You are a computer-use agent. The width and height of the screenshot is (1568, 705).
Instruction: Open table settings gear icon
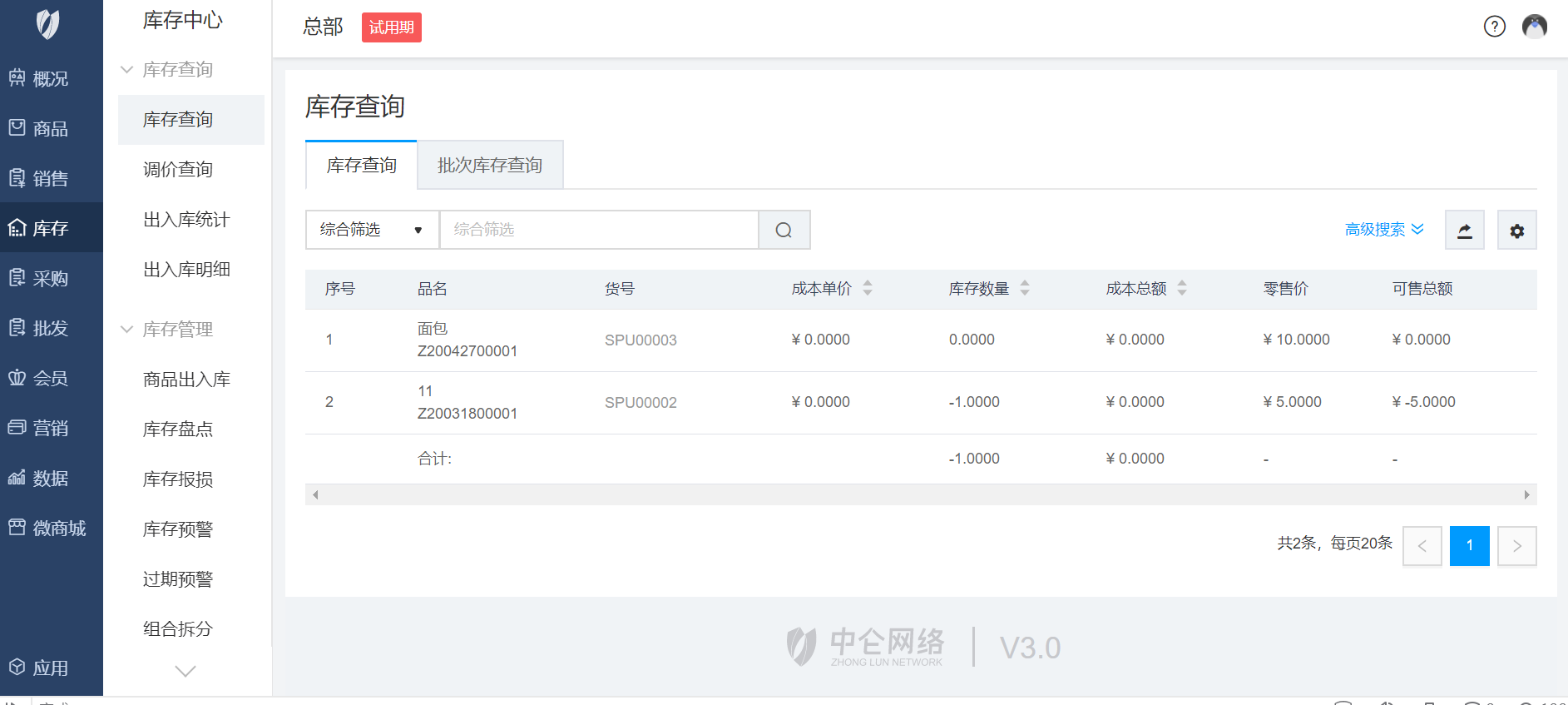[x=1516, y=231]
